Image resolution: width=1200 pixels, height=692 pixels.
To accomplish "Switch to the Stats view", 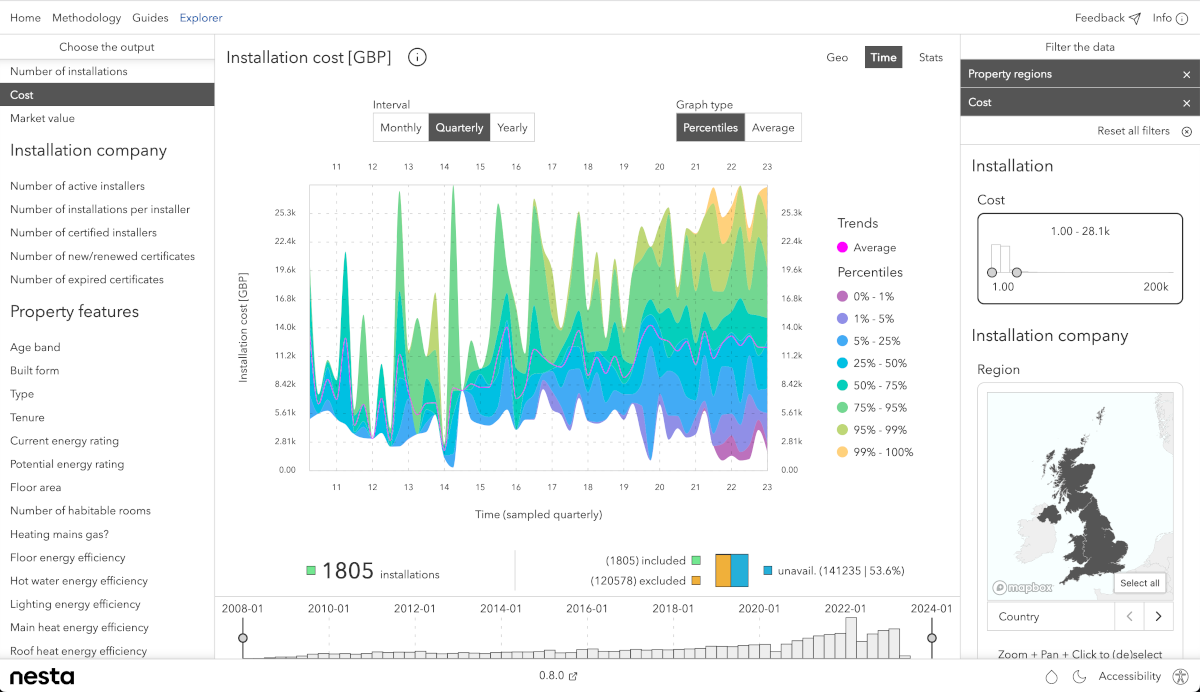I will tap(931, 57).
